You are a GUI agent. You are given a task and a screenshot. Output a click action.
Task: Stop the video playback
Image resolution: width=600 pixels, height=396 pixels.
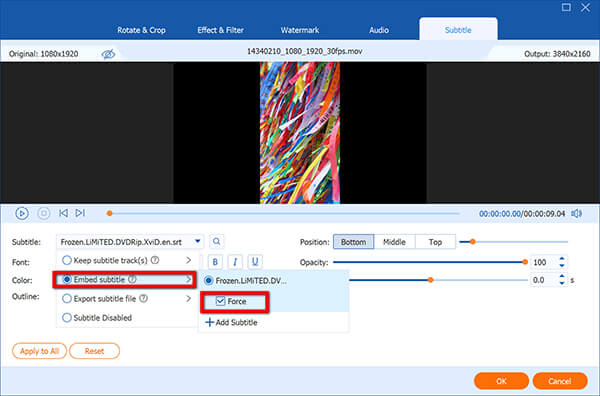click(44, 213)
